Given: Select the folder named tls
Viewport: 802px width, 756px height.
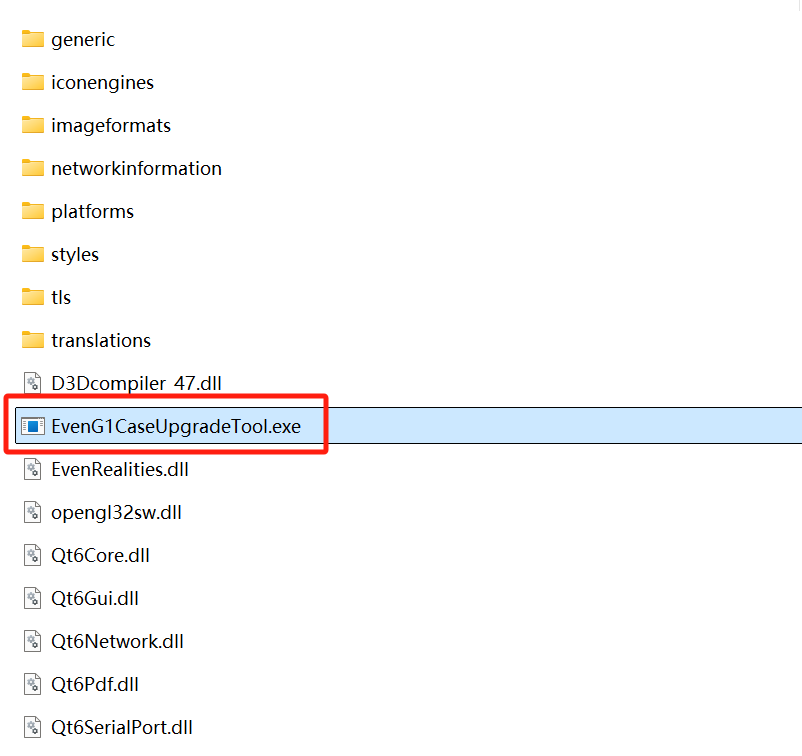Looking at the screenshot, I should click(x=61, y=297).
